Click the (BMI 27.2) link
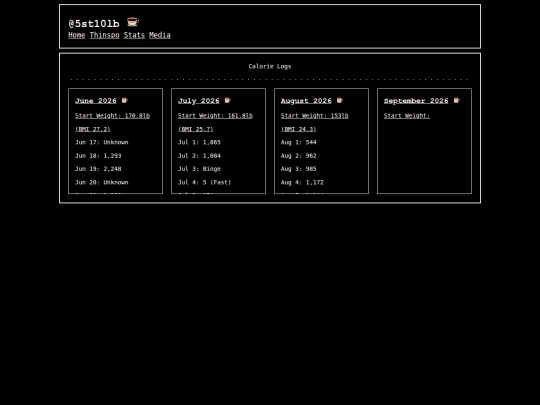540x405 pixels. tap(93, 129)
